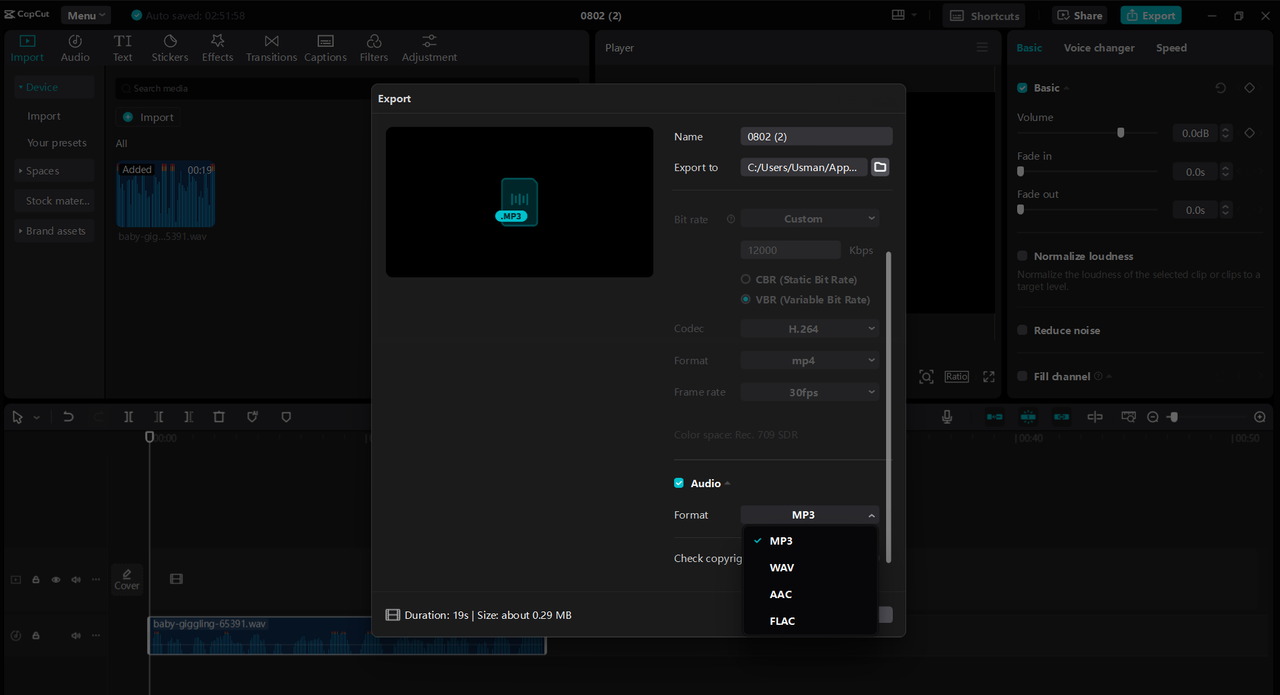Click the zoom out timeline minus icon
Screen dimensions: 1280x695
(1152, 417)
